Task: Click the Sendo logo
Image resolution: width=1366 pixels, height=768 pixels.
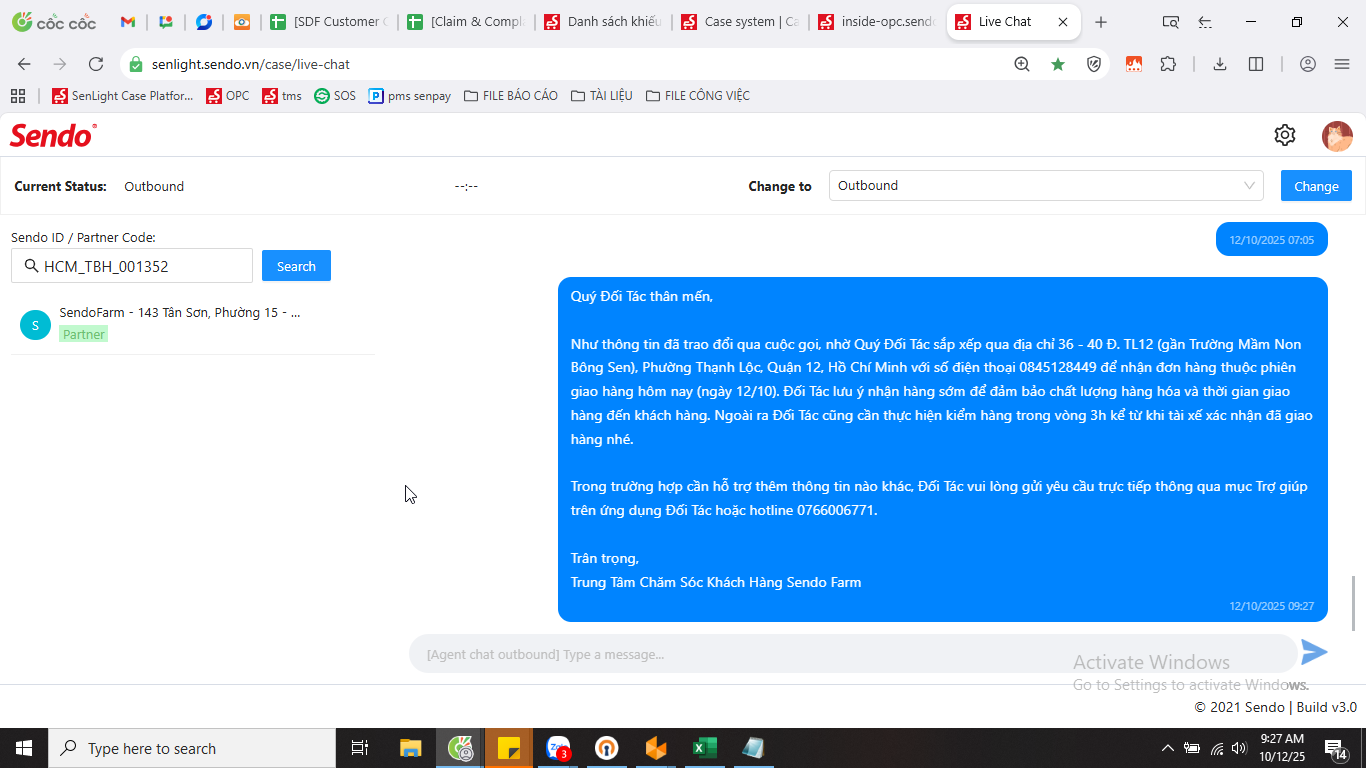Action: (x=54, y=135)
